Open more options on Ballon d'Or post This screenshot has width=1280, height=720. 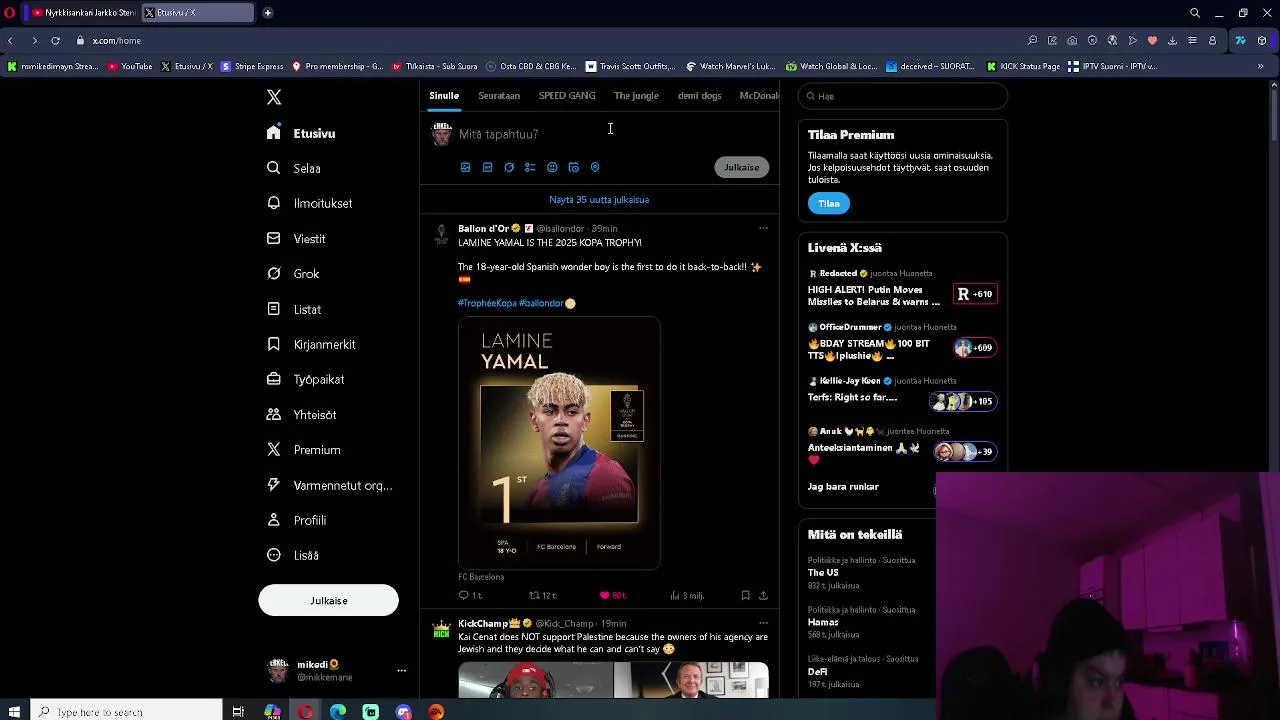coord(763,228)
